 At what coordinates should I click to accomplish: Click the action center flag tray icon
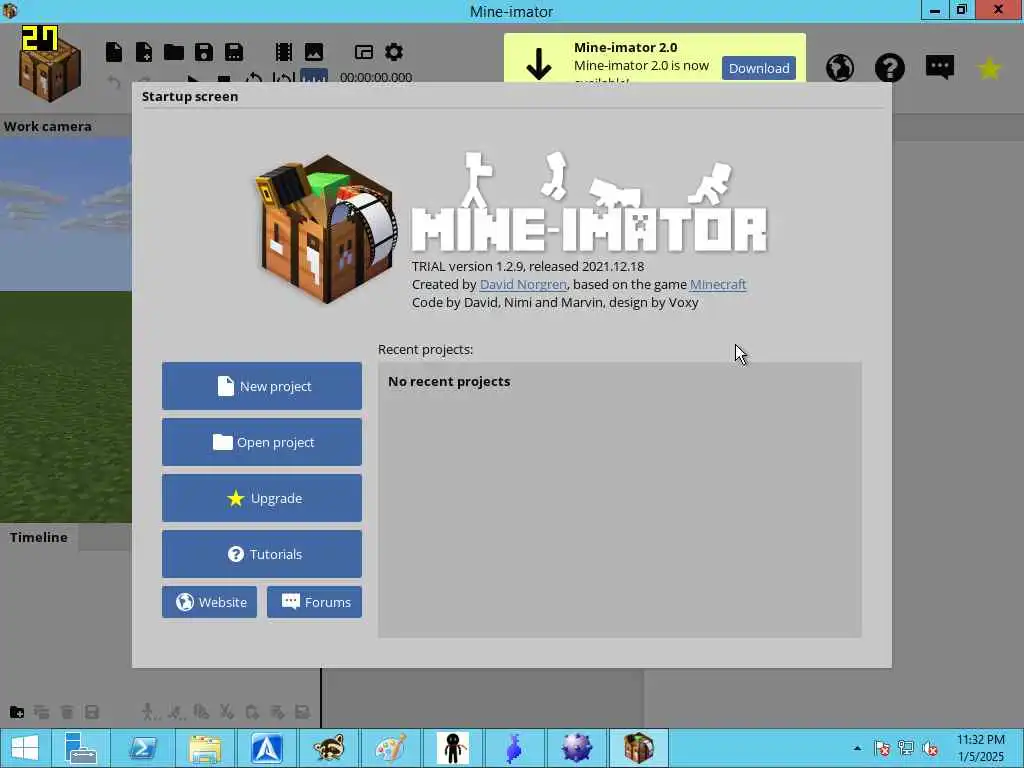(882, 748)
